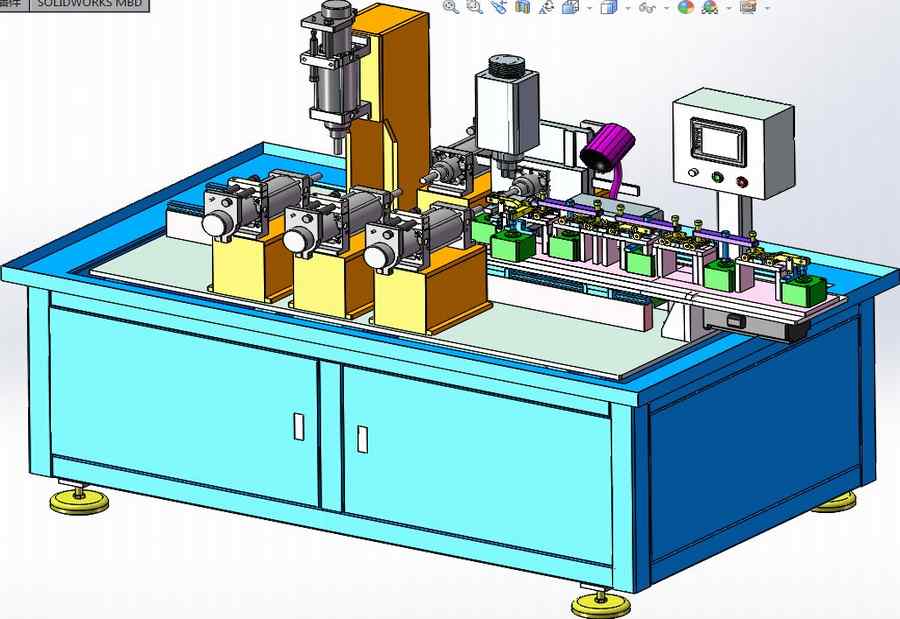
Task: Click the Hide/Show Items glasses icon
Action: [647, 7]
